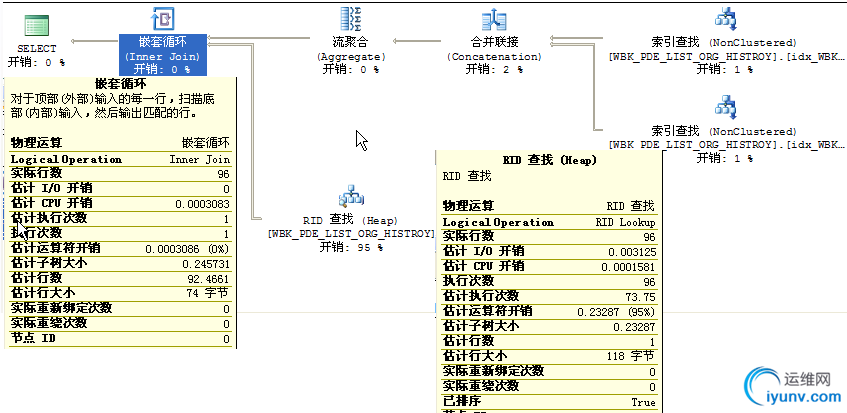Click the lower Index Seek (NonClustered) icon
847x413 pixels.
click(725, 107)
